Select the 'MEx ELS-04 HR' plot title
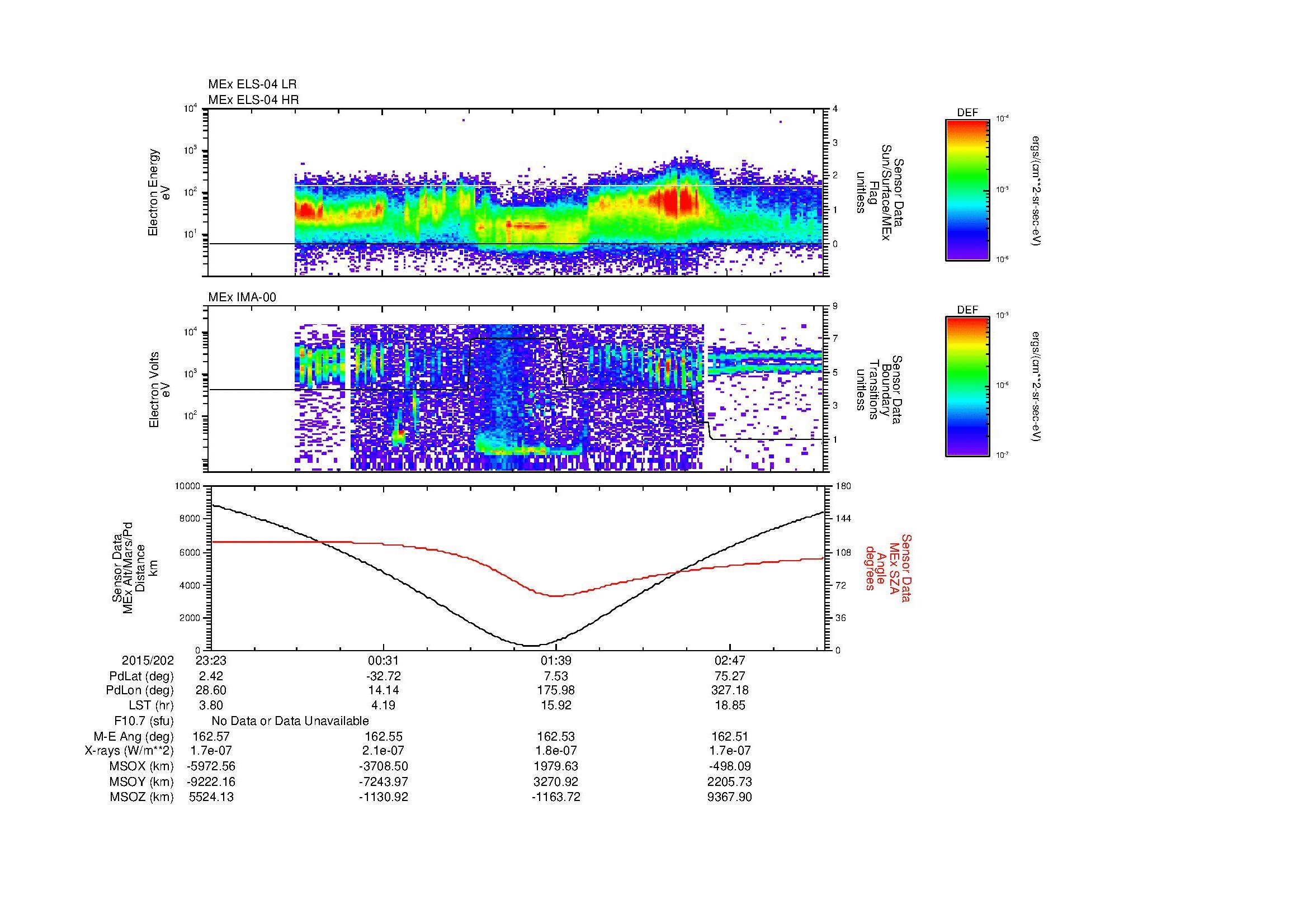This screenshot has height=924, width=1308. [x=253, y=99]
